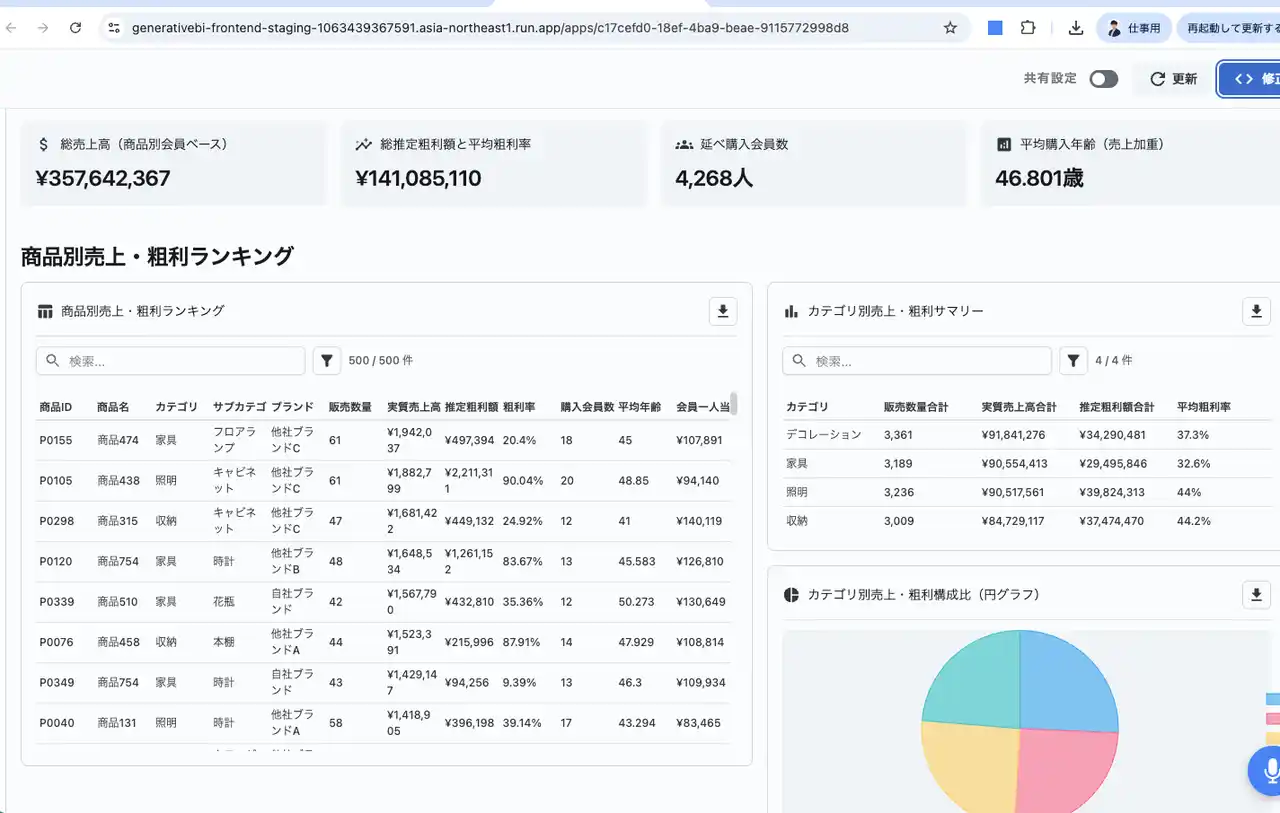
Task: Download the カテゴリ別 pie chart
Action: click(1256, 595)
